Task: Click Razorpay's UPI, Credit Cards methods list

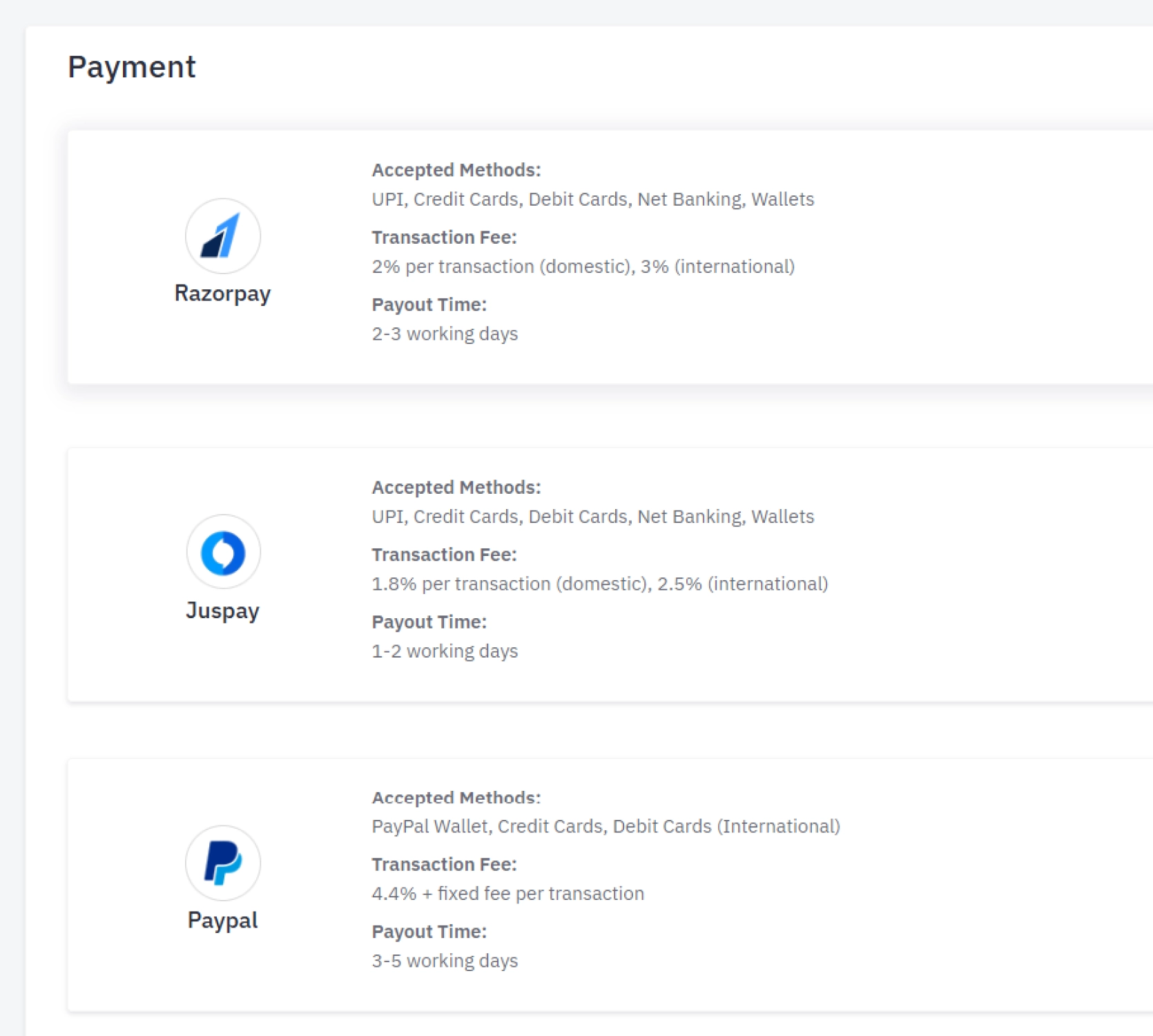Action: 593,200
